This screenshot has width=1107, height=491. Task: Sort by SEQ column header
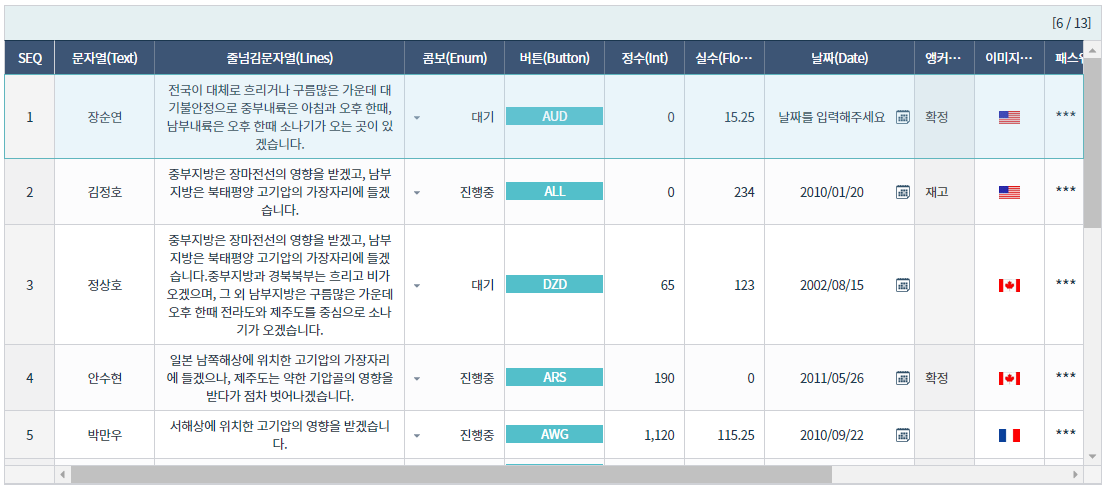30,58
